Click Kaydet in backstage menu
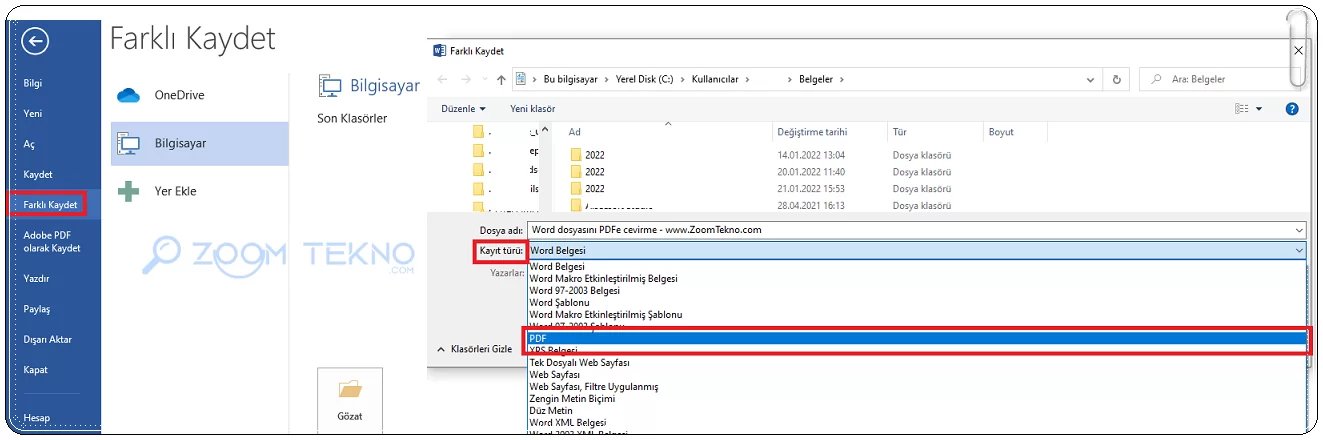The width and height of the screenshot is (1323, 440). point(38,175)
